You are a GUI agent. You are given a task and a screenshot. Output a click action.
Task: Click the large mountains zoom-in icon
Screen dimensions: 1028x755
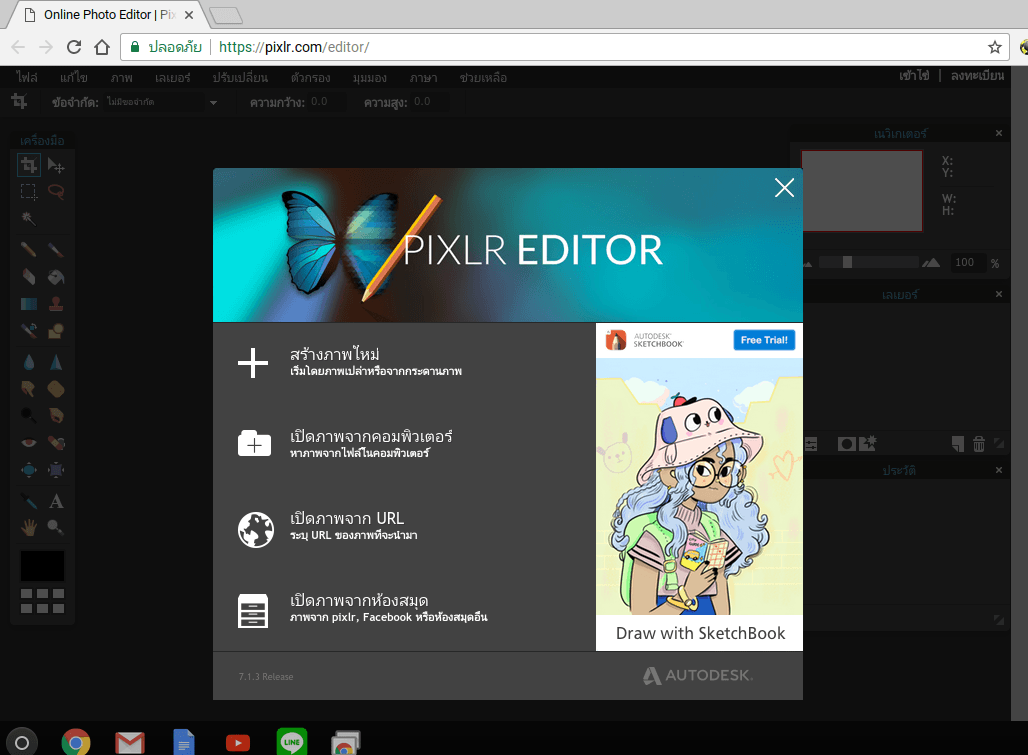point(931,263)
